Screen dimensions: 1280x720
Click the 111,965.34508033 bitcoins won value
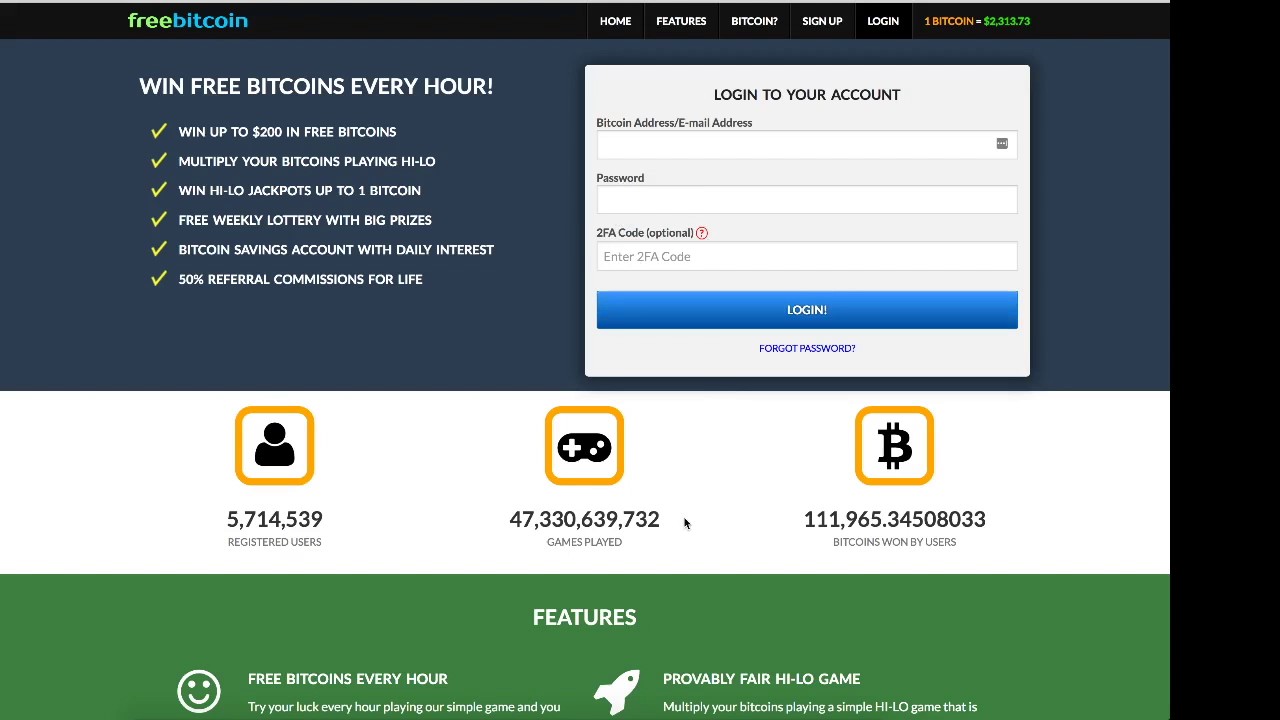click(x=894, y=519)
